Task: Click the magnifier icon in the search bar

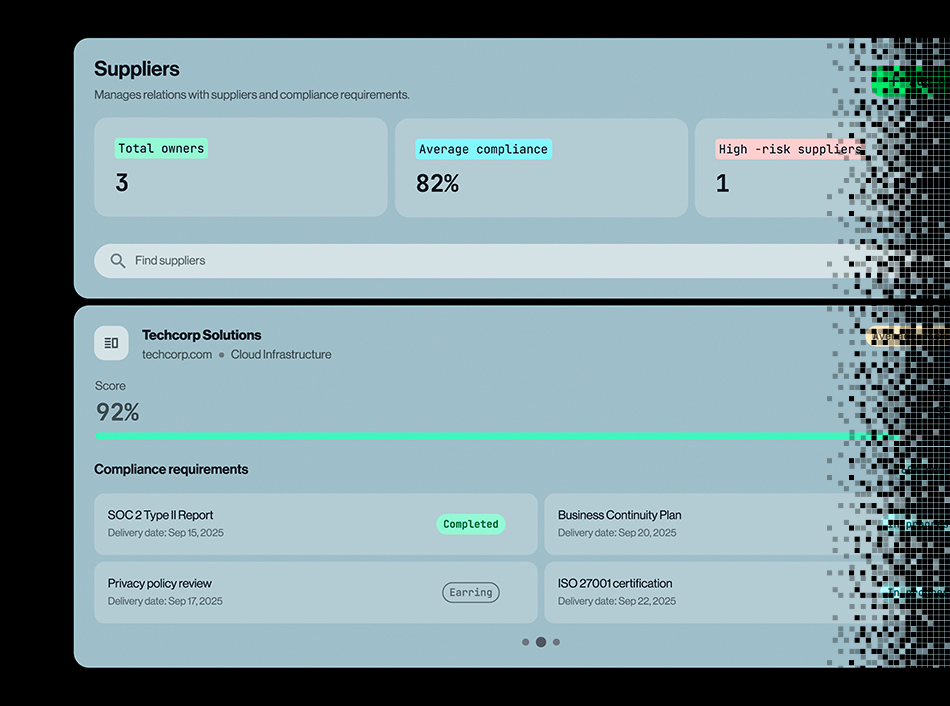Action: coord(118,261)
